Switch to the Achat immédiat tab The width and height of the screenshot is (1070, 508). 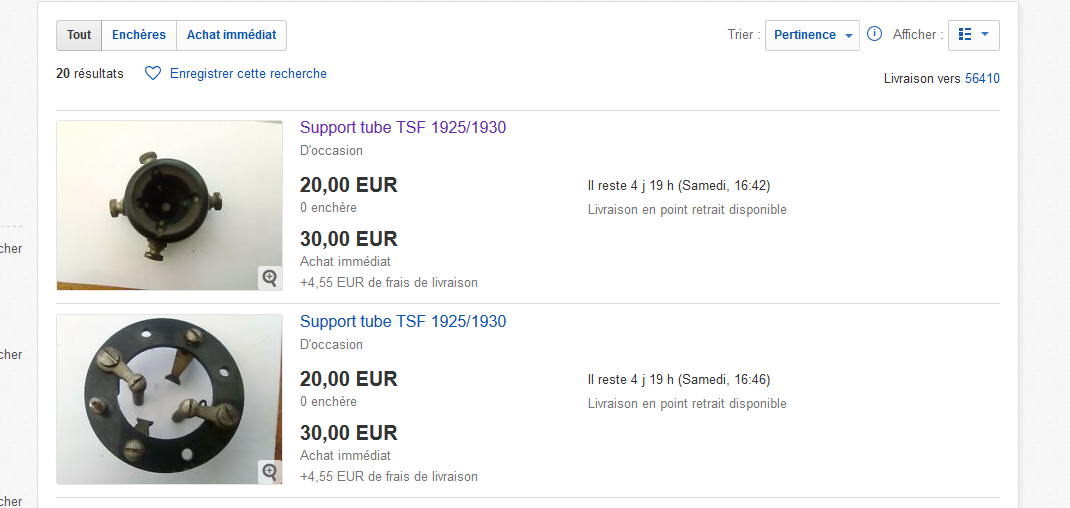231,35
